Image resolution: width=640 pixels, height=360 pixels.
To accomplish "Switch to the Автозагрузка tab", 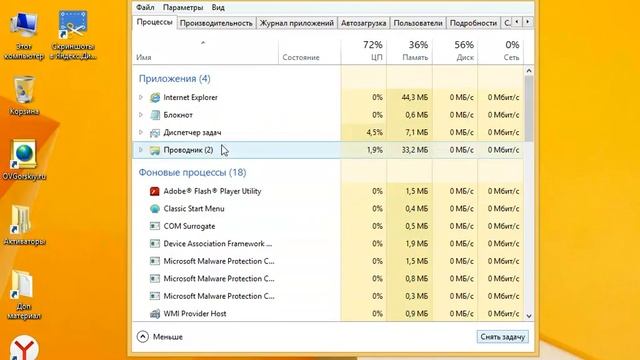I will pos(363,23).
